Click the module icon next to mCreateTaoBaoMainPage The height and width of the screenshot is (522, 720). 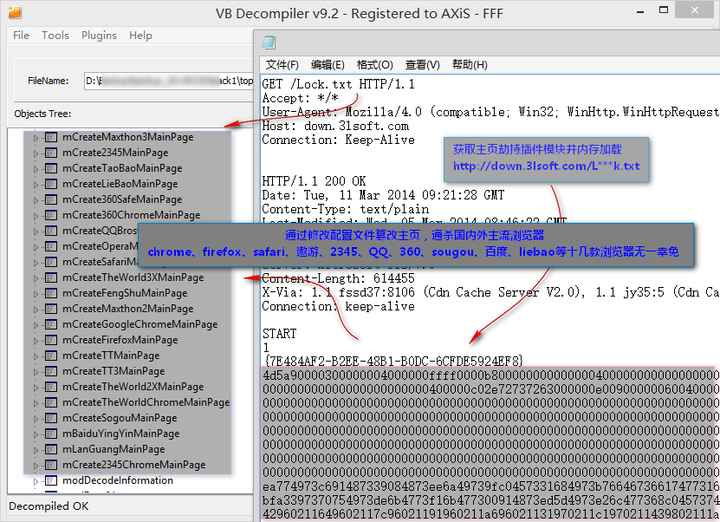(x=51, y=168)
